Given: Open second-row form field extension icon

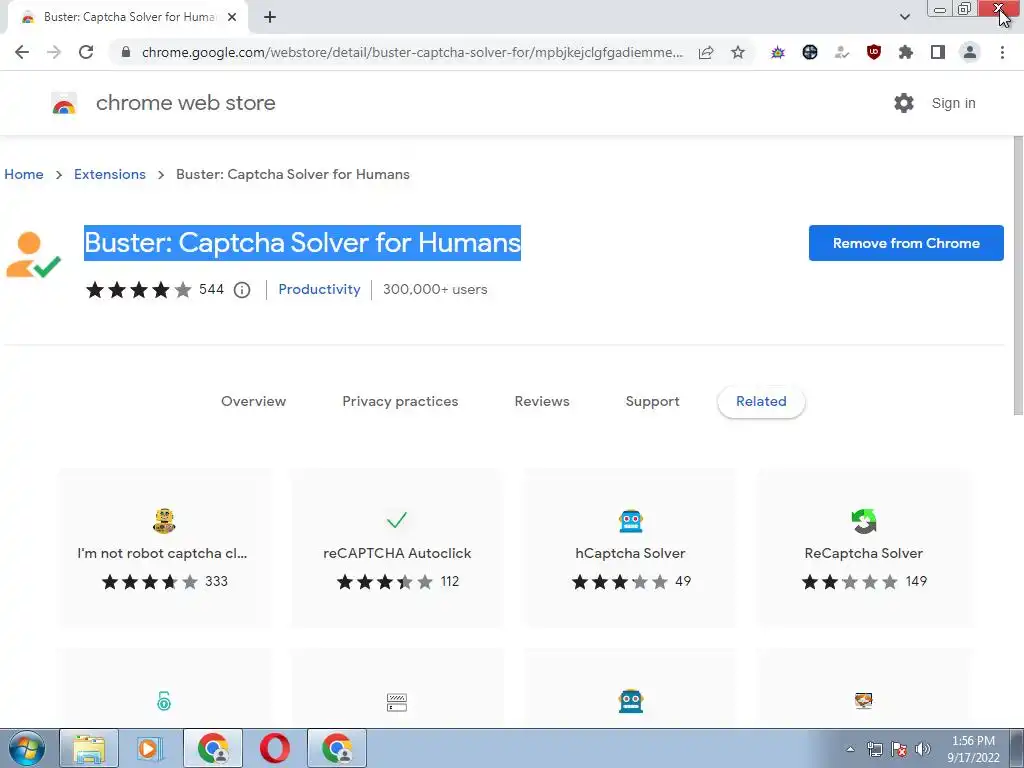Looking at the screenshot, I should (x=396, y=702).
